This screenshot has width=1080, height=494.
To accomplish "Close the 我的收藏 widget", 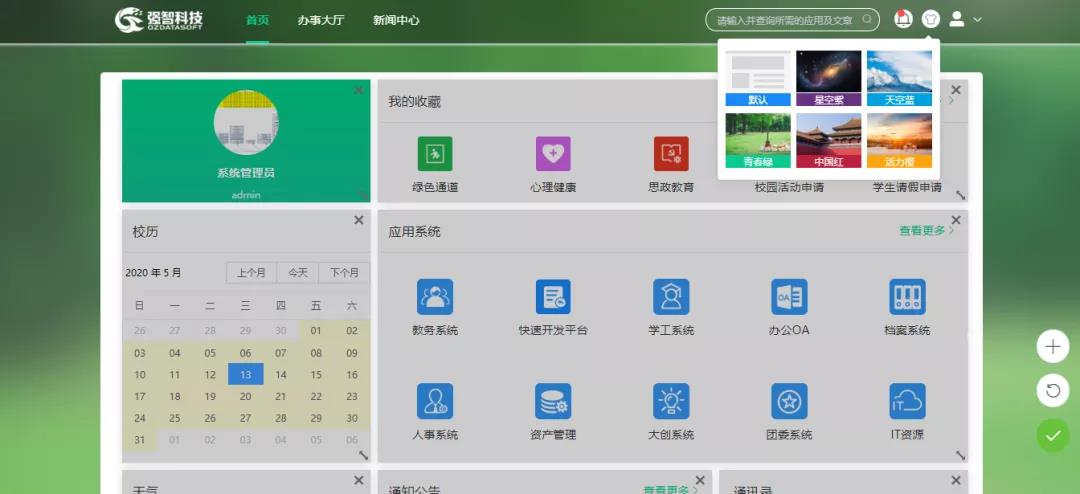I will (x=955, y=90).
